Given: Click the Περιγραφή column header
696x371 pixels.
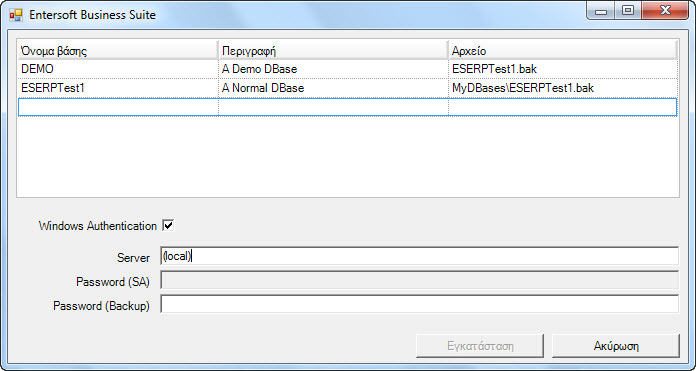Looking at the screenshot, I should pyautogui.click(x=333, y=50).
